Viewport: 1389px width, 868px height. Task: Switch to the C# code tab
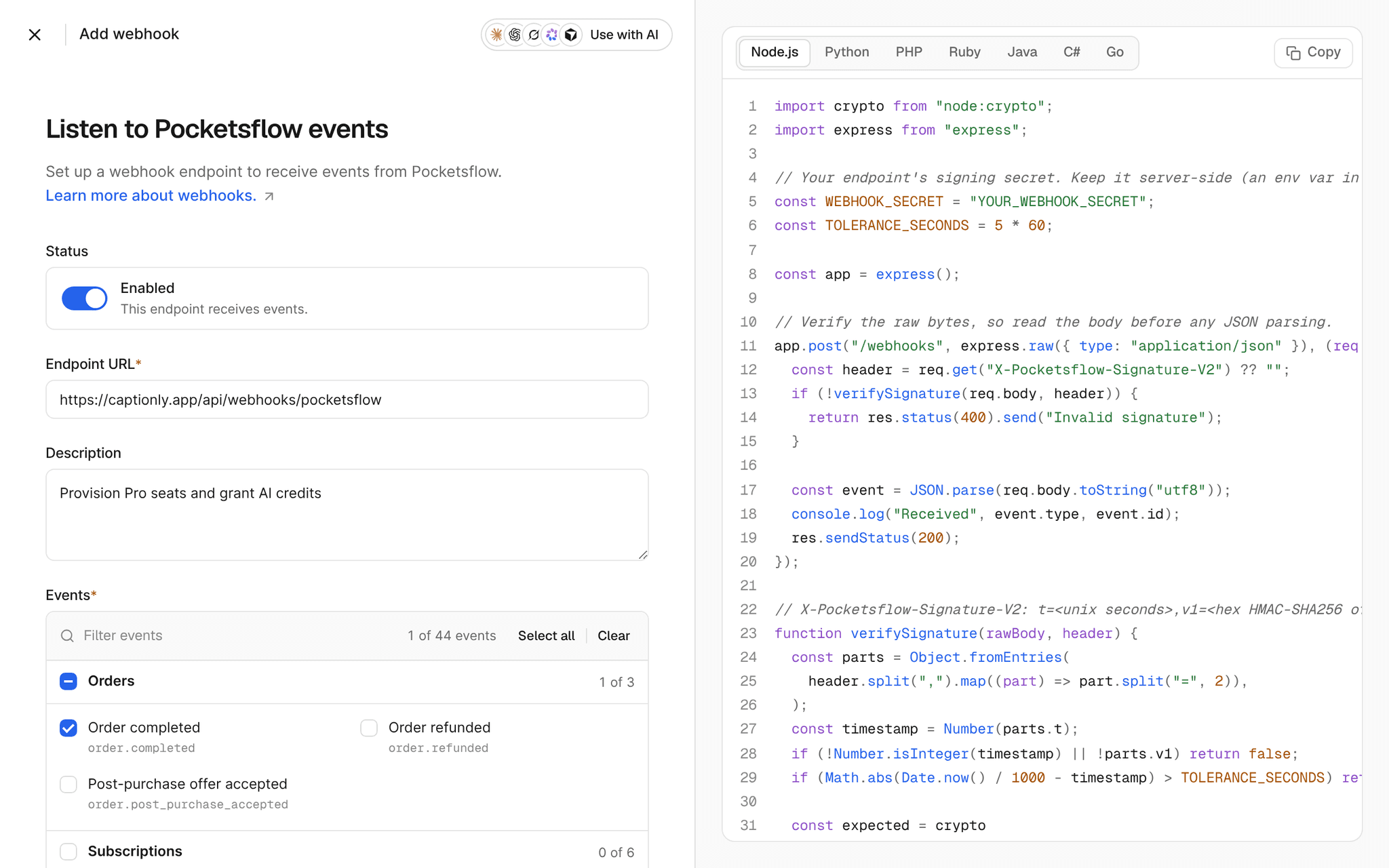click(1072, 52)
